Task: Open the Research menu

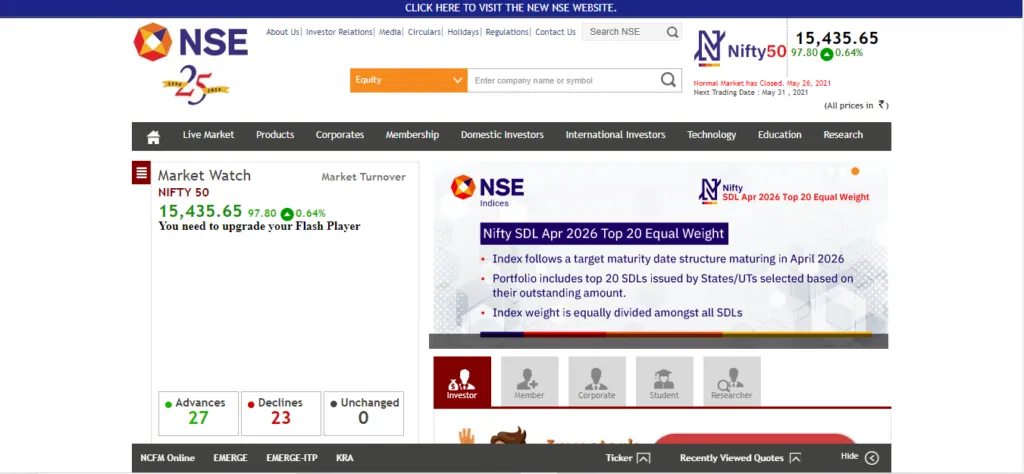Action: pyautogui.click(x=843, y=134)
